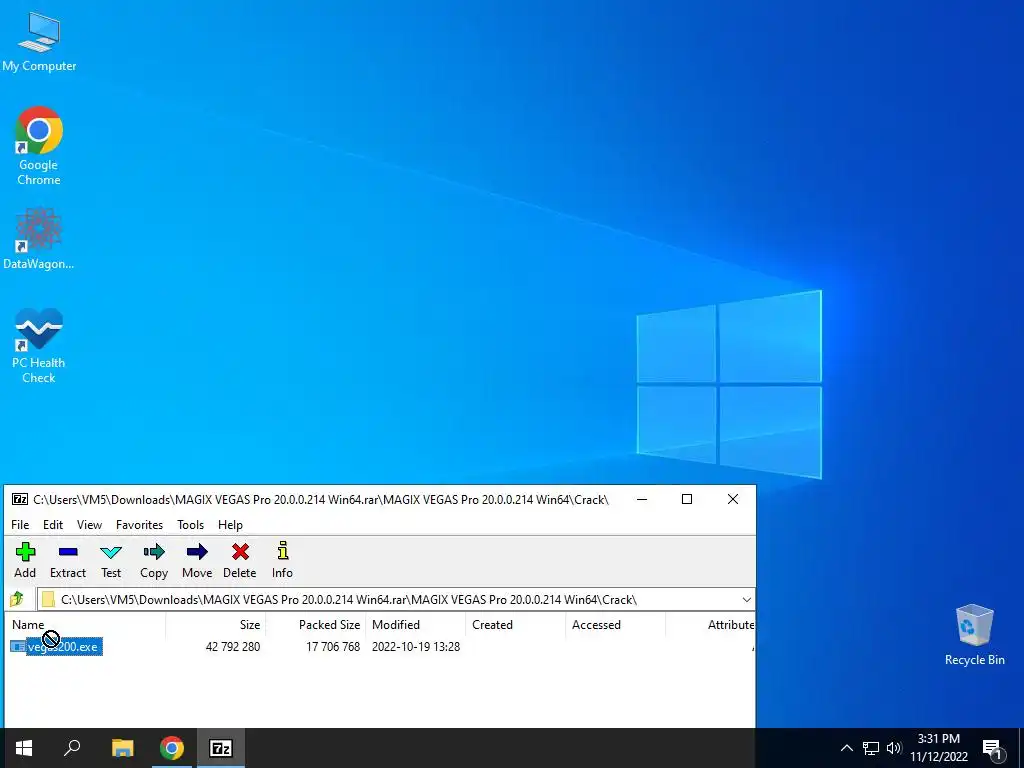
Task: Open Chrome from the taskbar
Action: [x=172, y=748]
